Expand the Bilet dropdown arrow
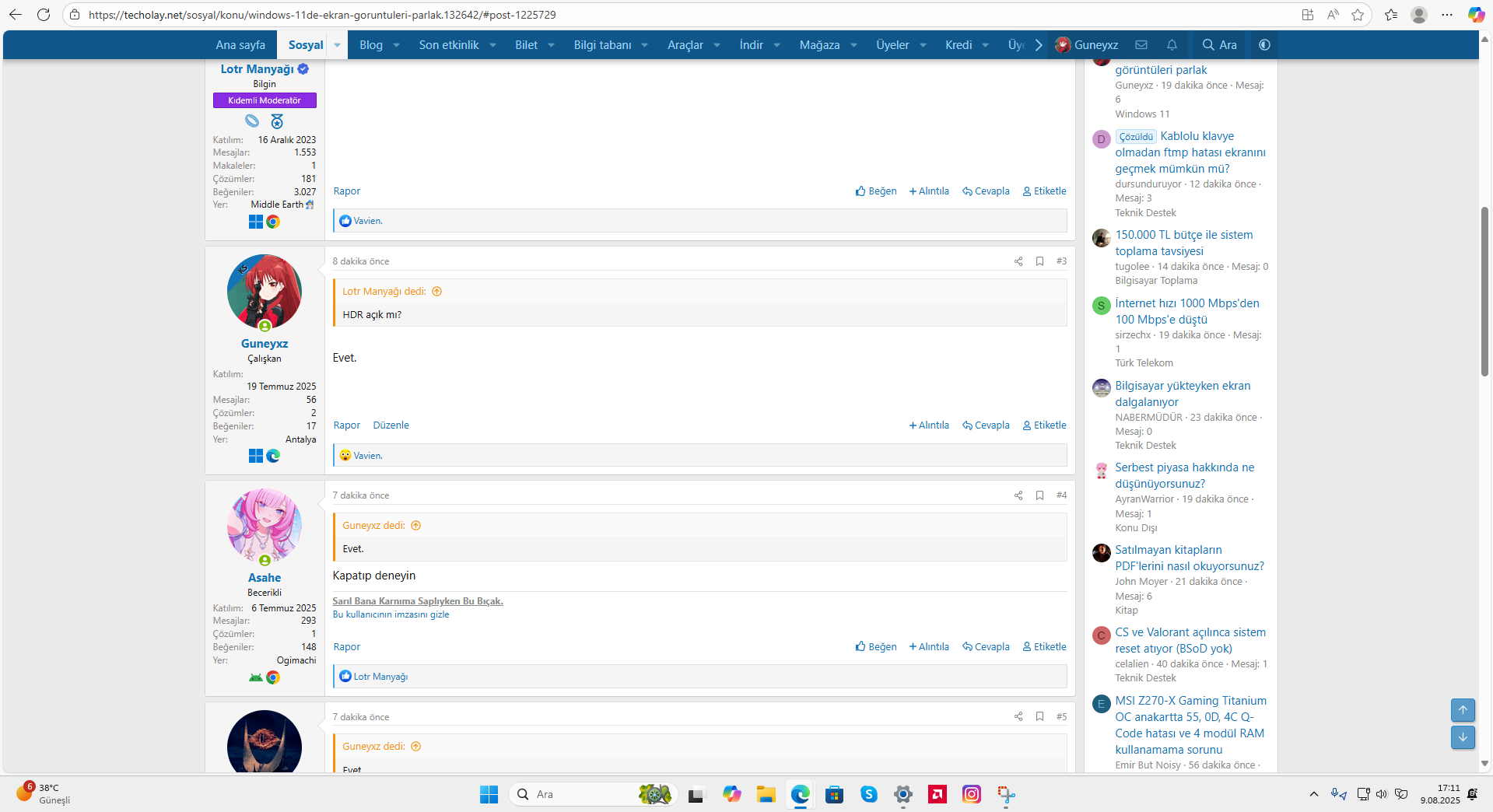The image size is (1493, 812). click(551, 45)
